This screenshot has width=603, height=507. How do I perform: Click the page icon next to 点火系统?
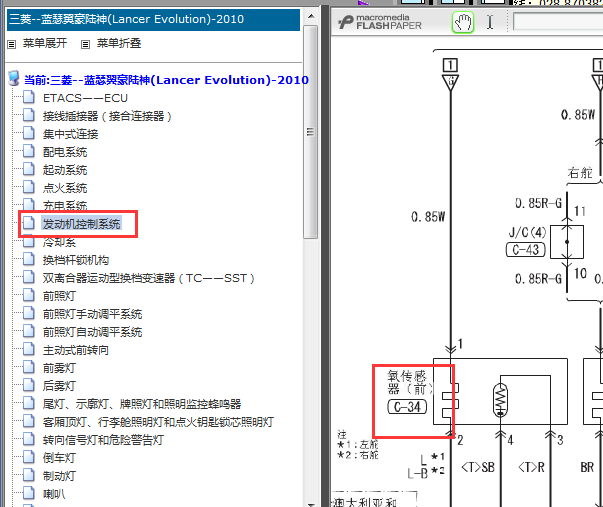[29, 187]
